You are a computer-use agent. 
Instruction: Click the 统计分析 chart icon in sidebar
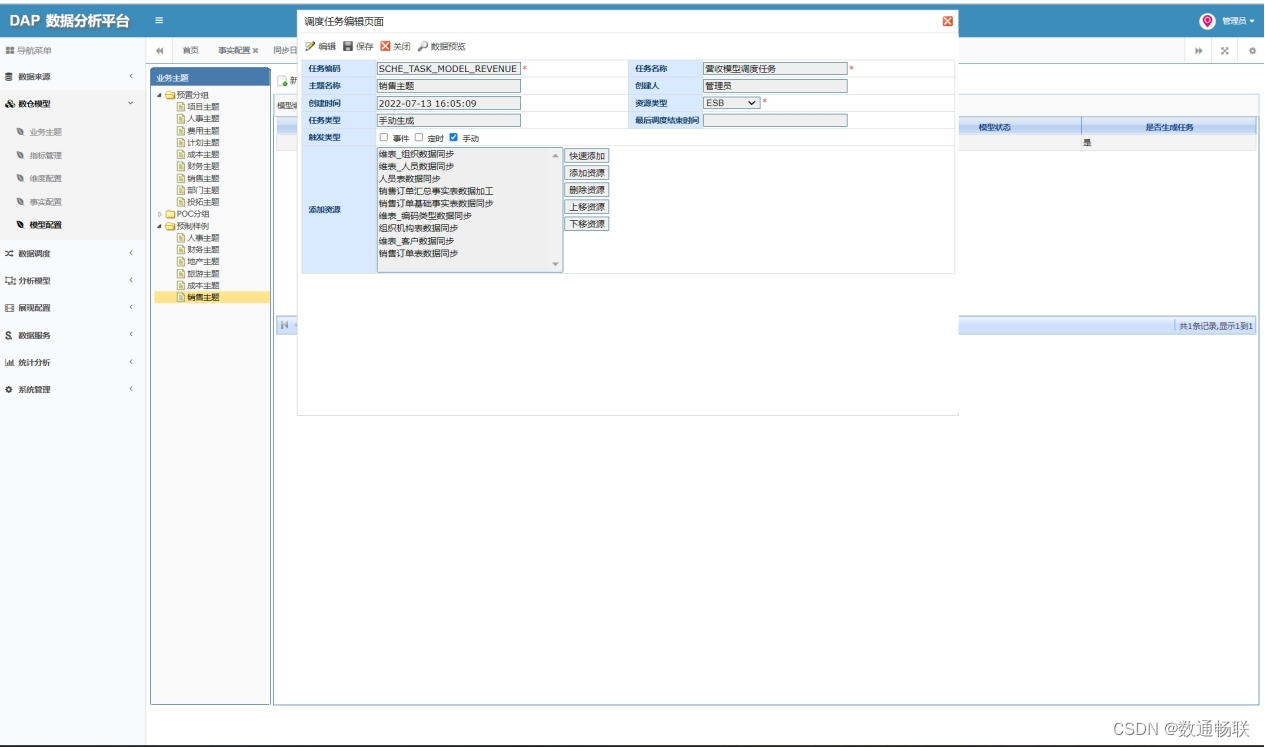[9, 362]
